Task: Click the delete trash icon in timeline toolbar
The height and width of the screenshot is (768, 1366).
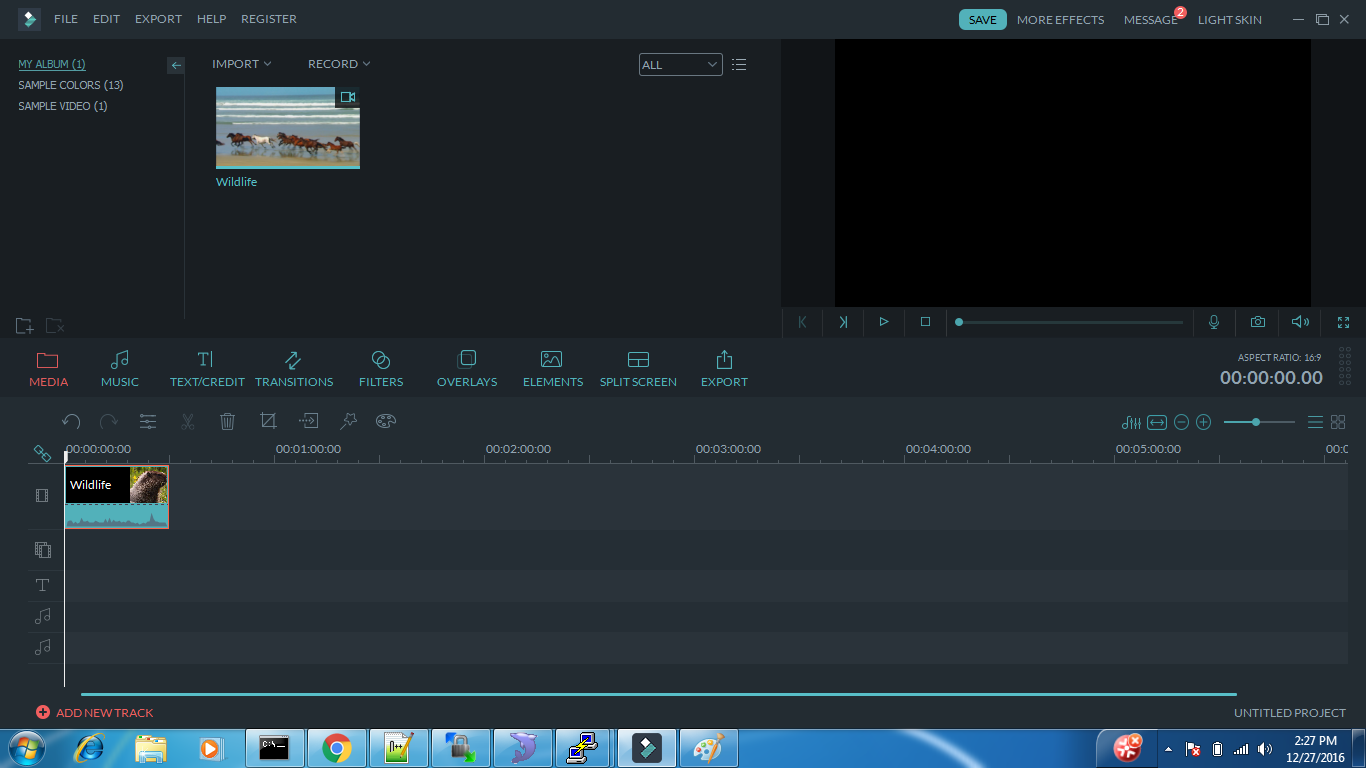Action: tap(227, 422)
